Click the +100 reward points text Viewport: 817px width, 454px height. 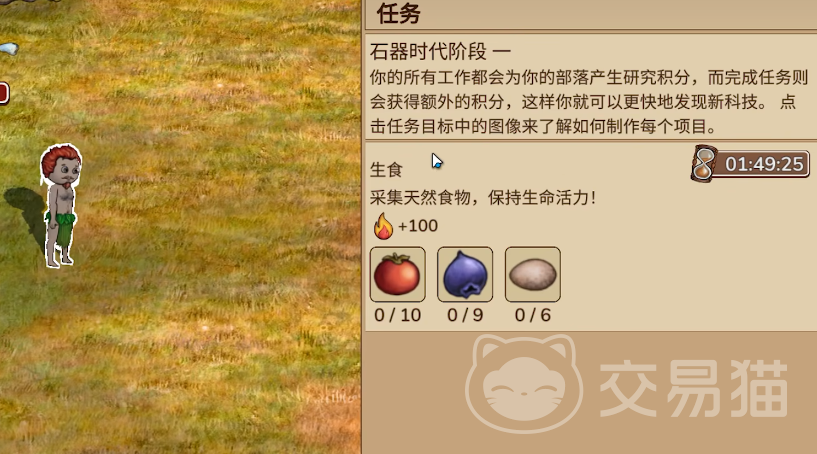(418, 226)
